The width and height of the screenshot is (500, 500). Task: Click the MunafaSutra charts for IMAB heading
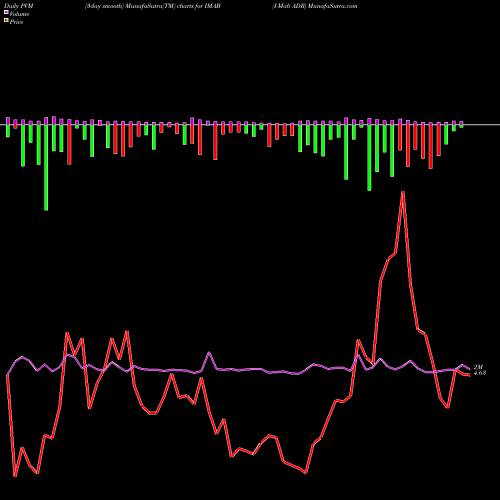(x=152, y=6)
